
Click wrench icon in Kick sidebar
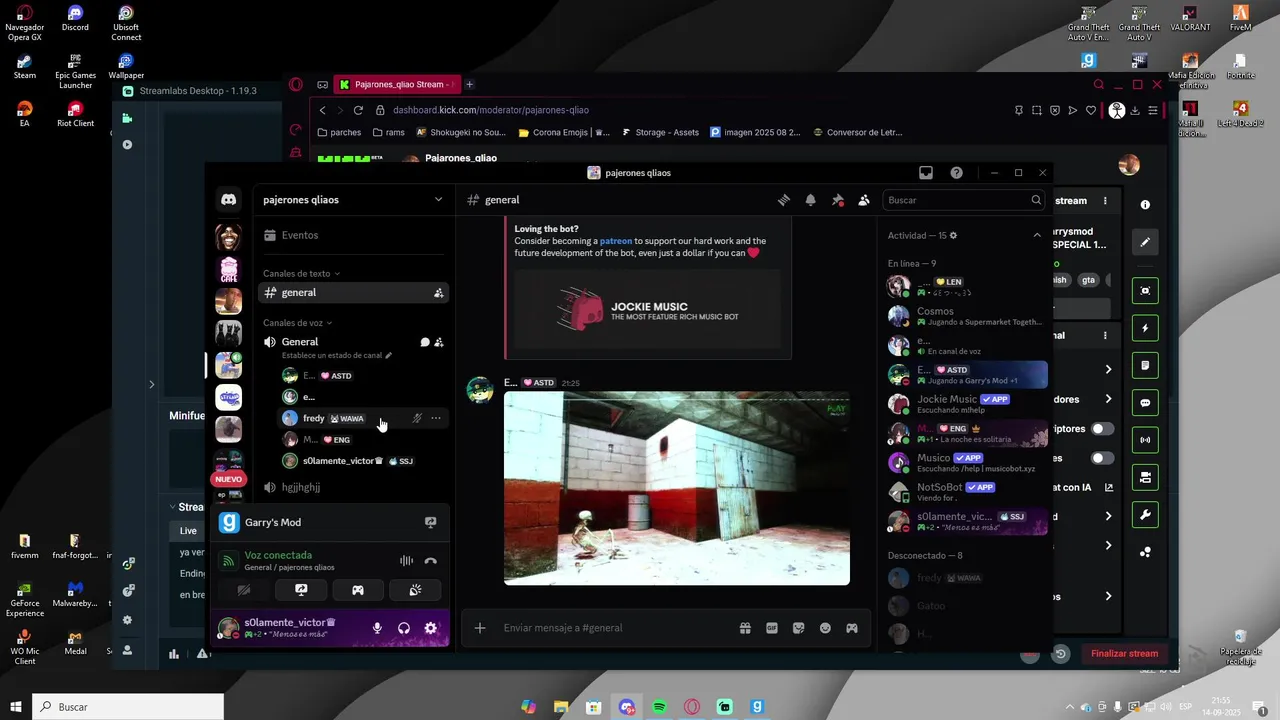point(1145,515)
